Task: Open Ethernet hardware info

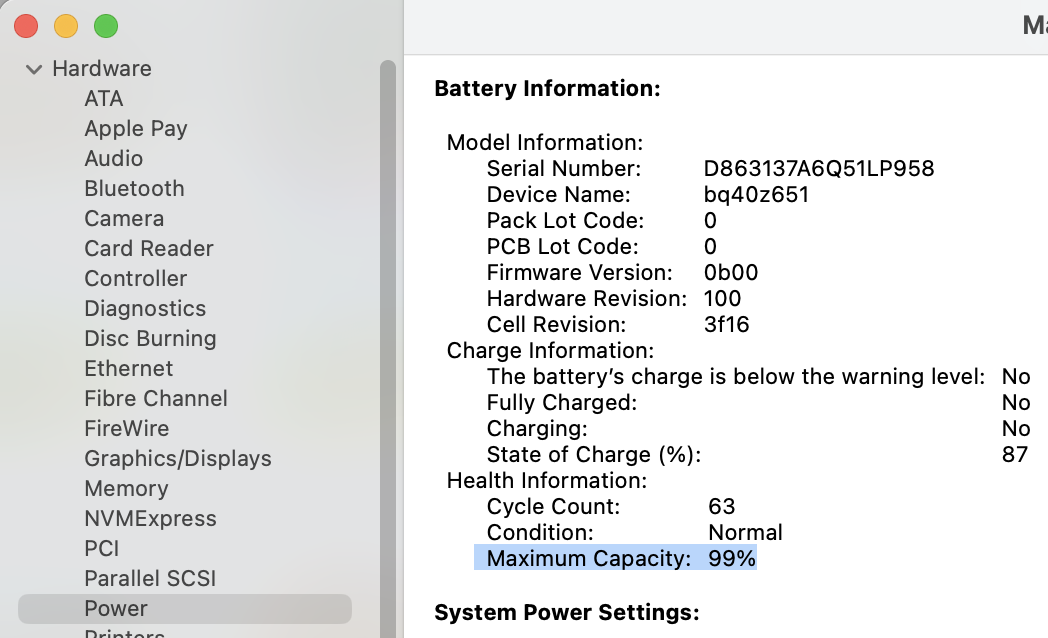Action: click(x=129, y=369)
